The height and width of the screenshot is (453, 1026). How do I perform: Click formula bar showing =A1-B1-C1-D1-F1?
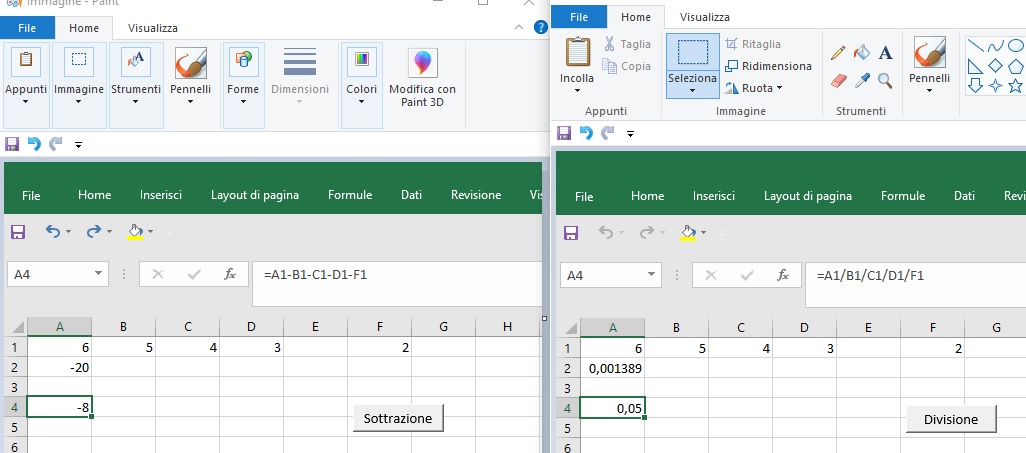[397, 283]
